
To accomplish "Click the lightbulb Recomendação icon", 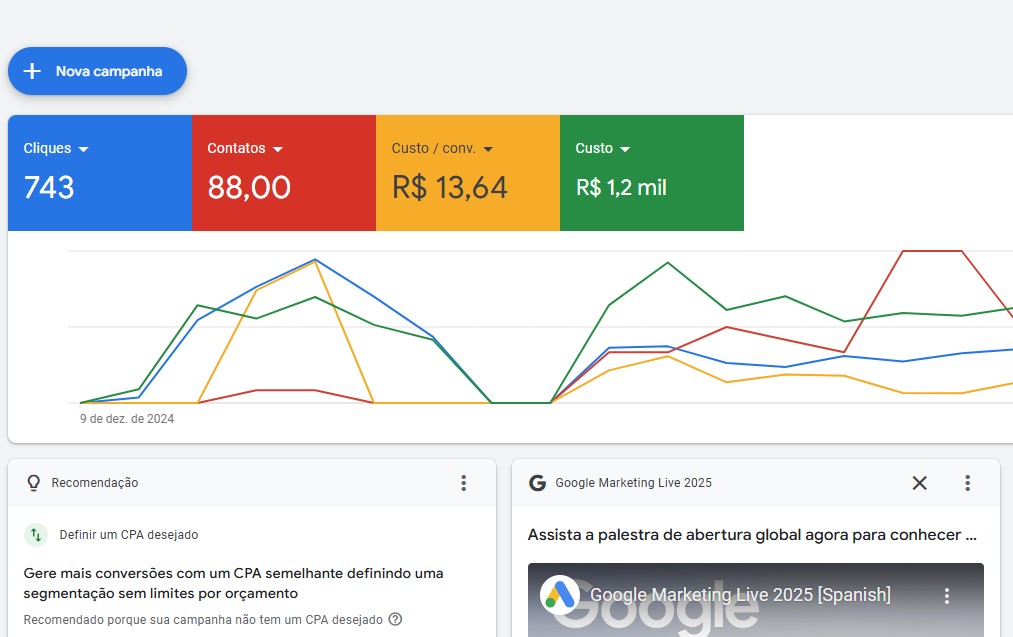I will click(x=34, y=483).
